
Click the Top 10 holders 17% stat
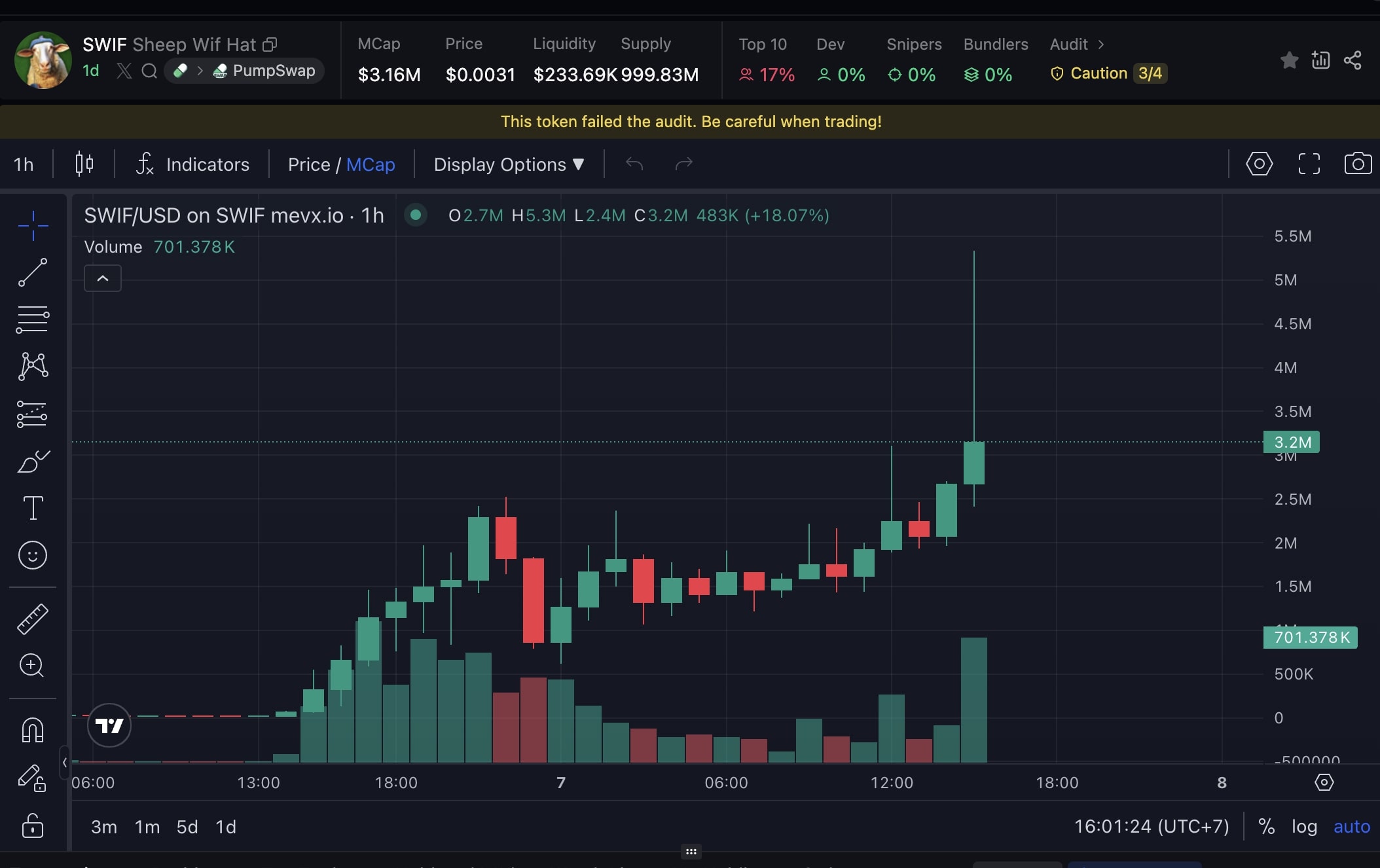(x=767, y=60)
